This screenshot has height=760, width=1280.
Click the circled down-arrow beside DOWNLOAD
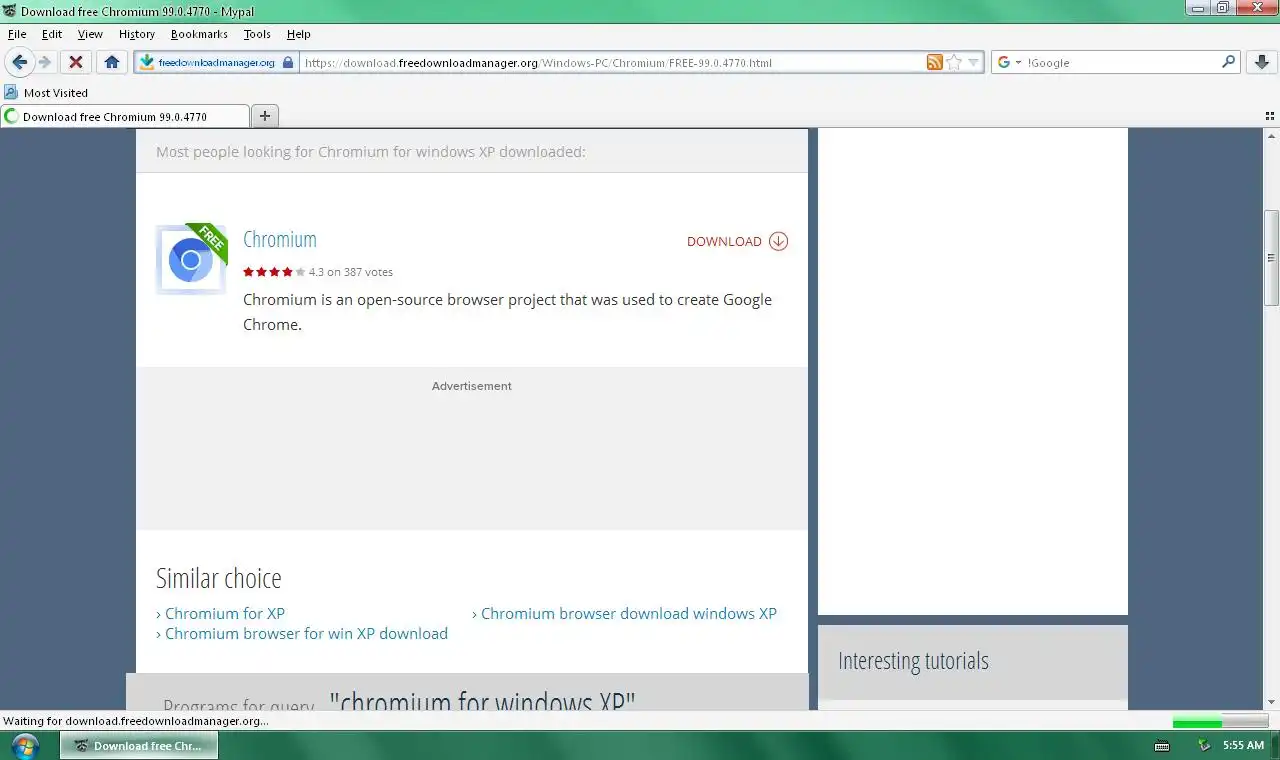coord(779,241)
